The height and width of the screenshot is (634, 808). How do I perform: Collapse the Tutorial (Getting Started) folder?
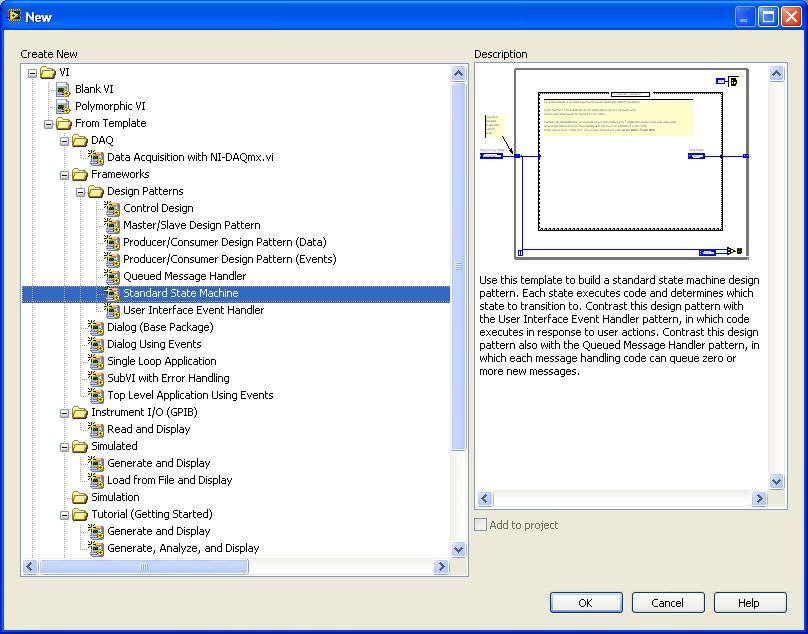(x=64, y=515)
